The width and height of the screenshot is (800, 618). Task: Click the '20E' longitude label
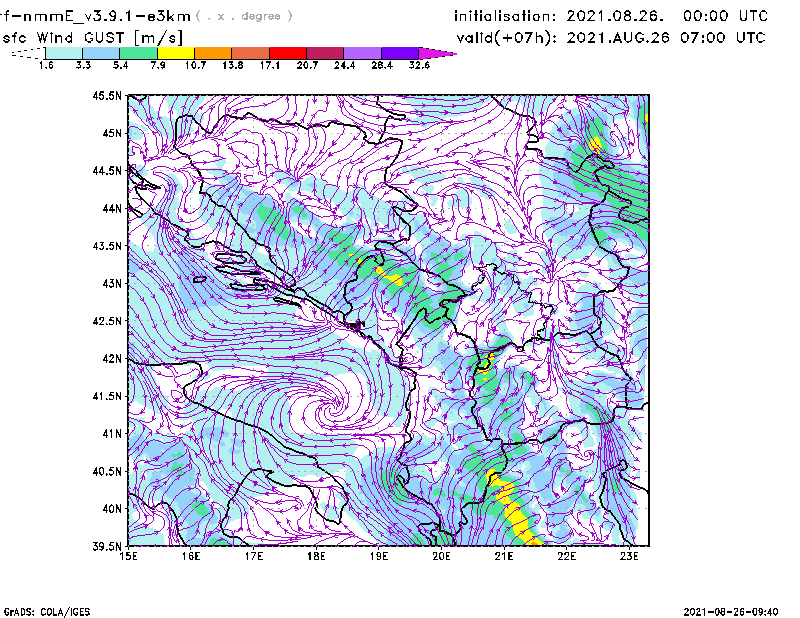coord(441,556)
